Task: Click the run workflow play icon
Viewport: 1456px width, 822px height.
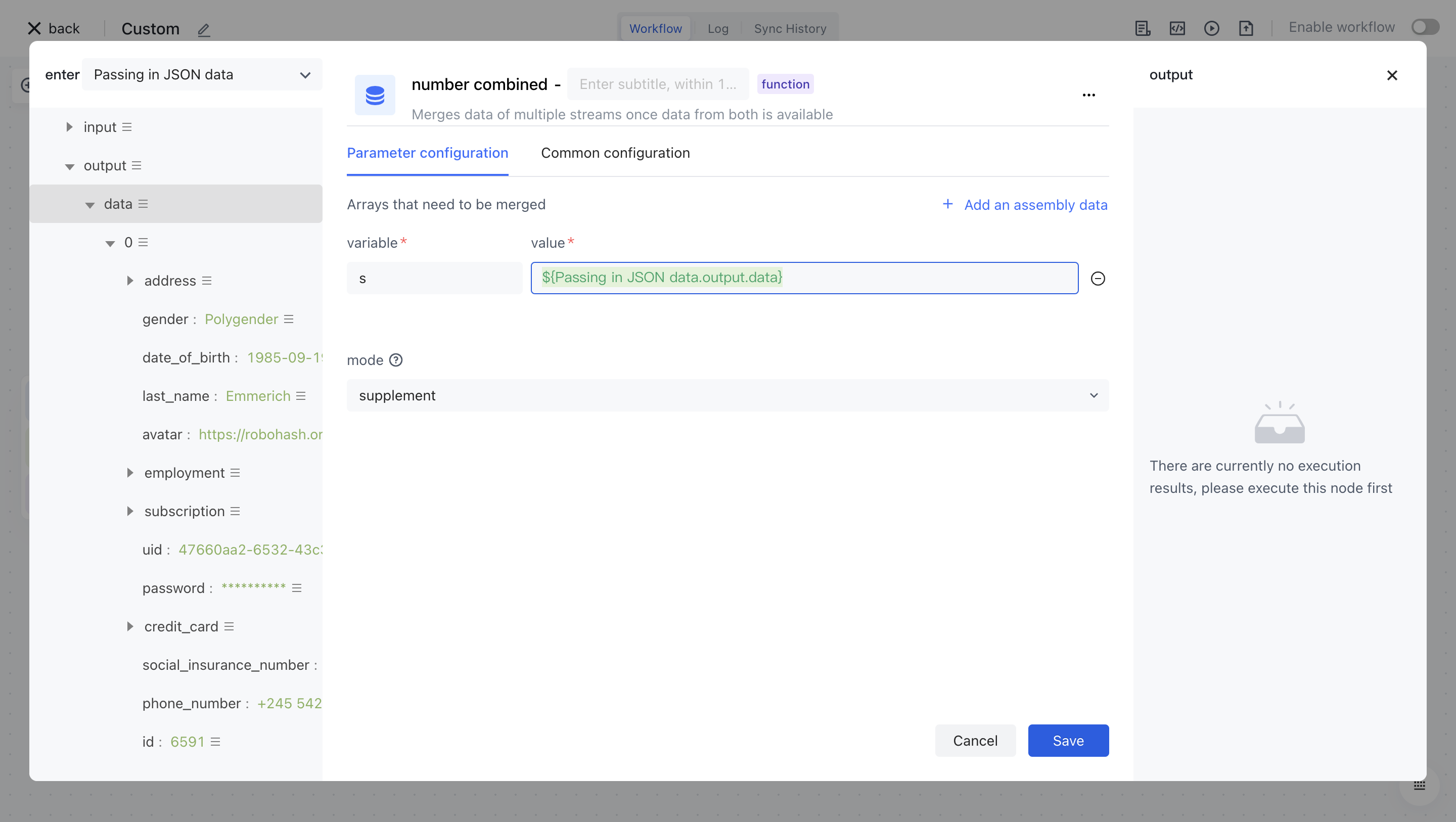Action: [x=1211, y=28]
